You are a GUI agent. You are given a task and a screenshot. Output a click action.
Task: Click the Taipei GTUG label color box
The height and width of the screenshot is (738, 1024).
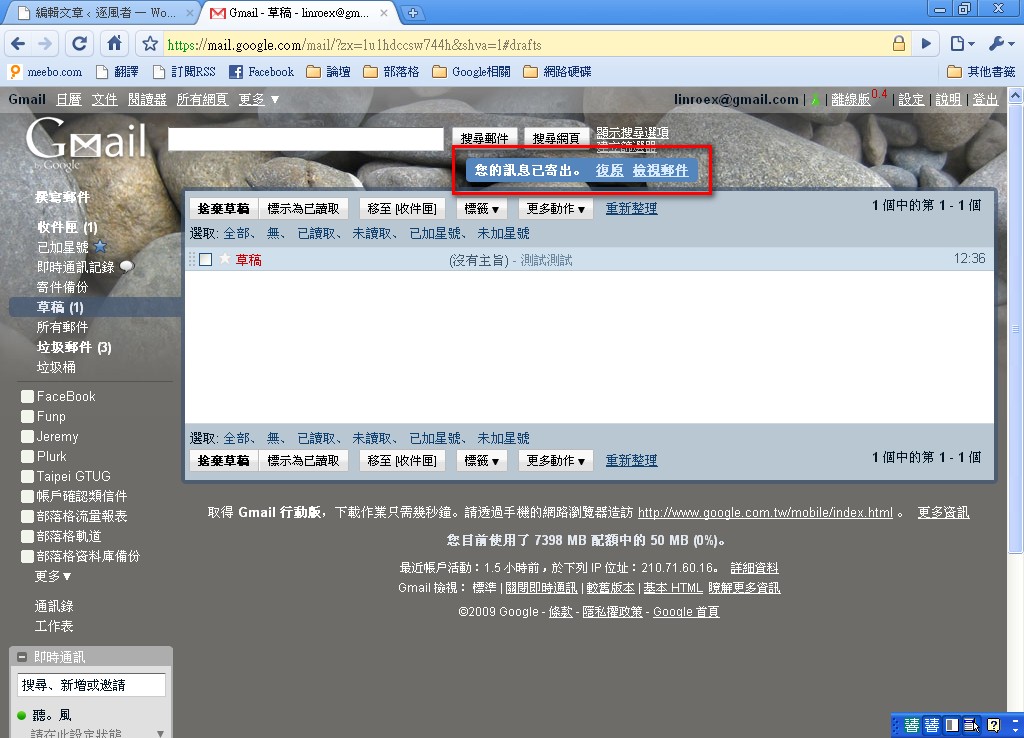point(27,476)
